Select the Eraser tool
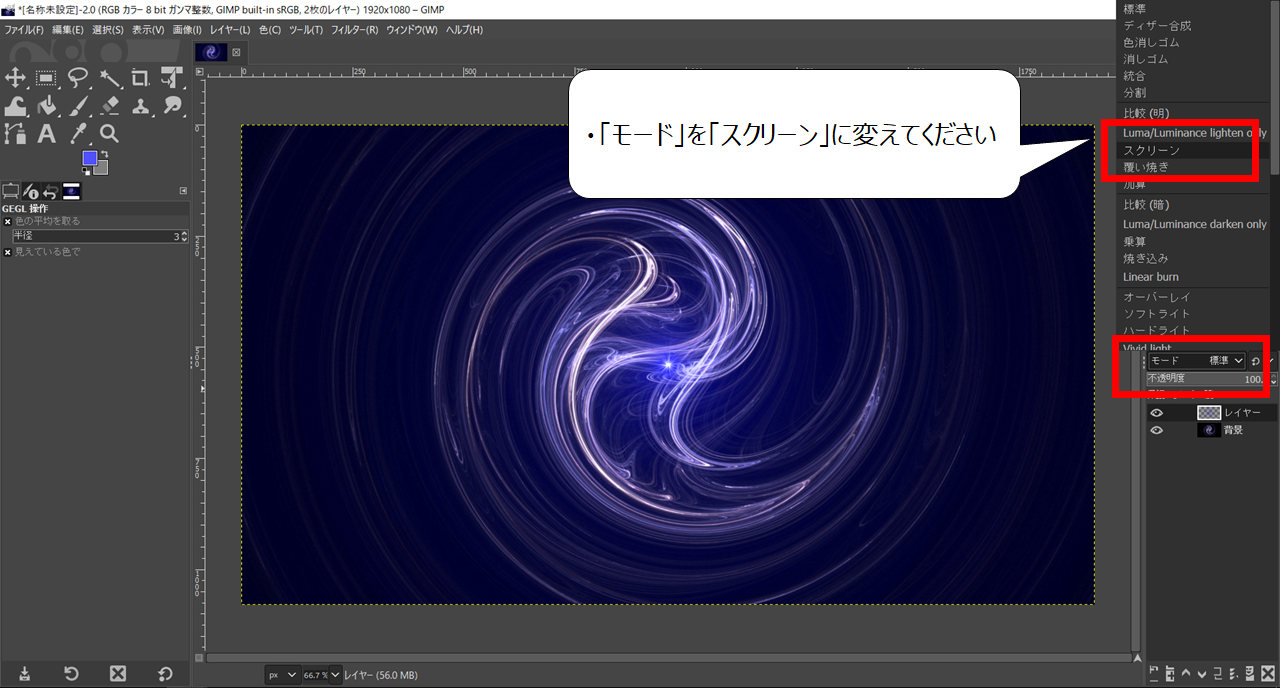This screenshot has width=1280, height=688. (x=110, y=105)
